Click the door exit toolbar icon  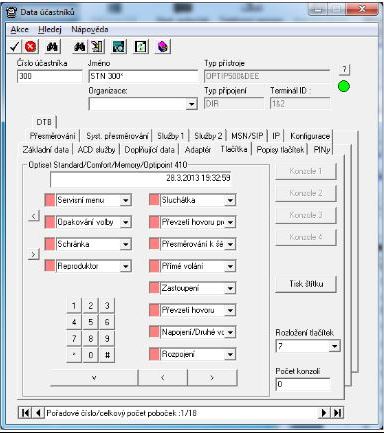[97, 47]
